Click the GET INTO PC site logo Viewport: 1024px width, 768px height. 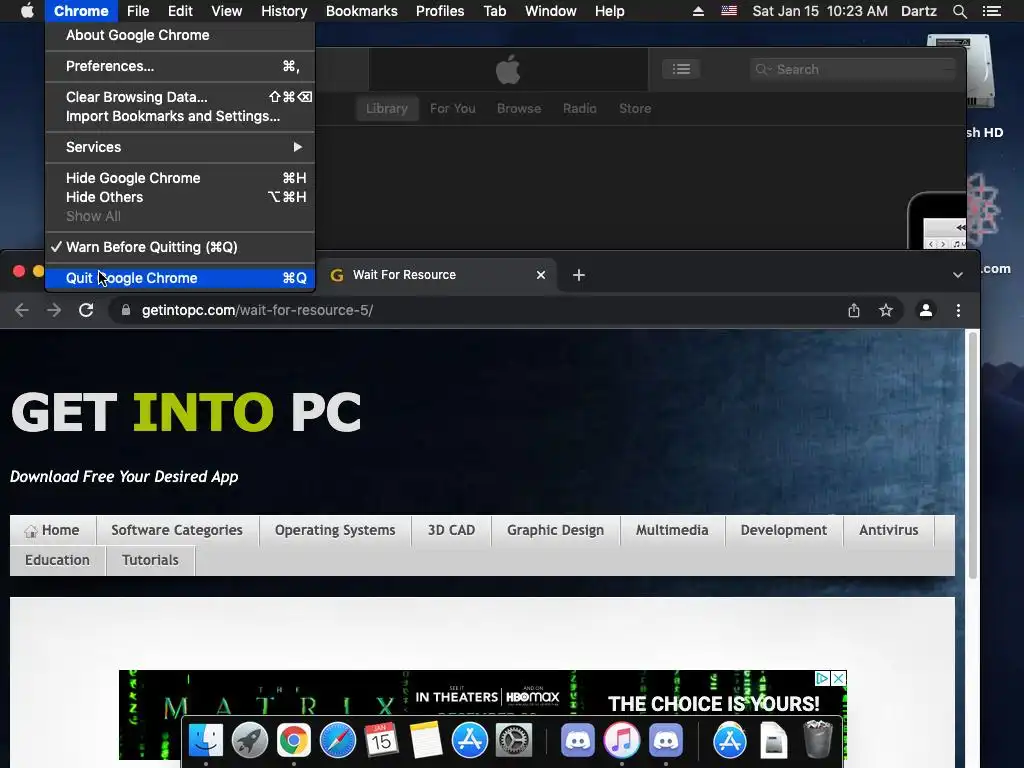pos(186,412)
